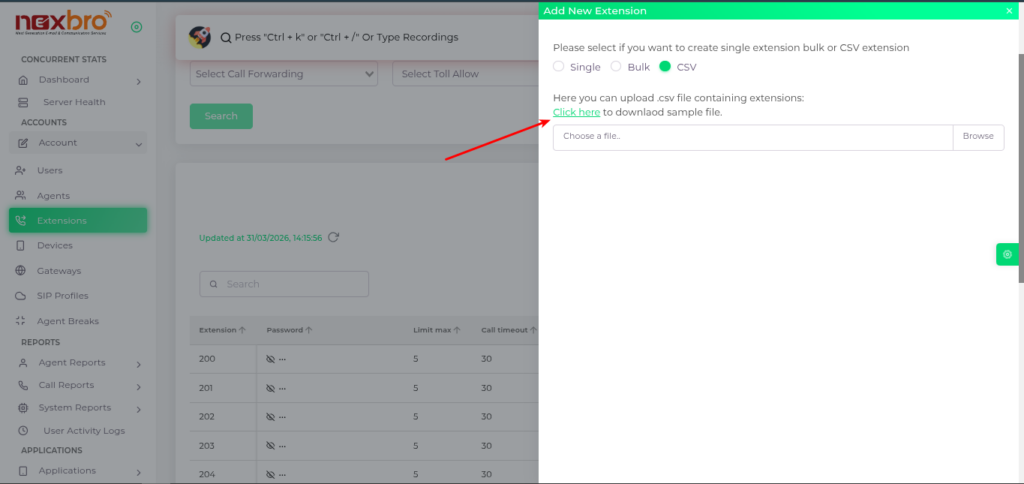Click the table Search input field

[284, 284]
